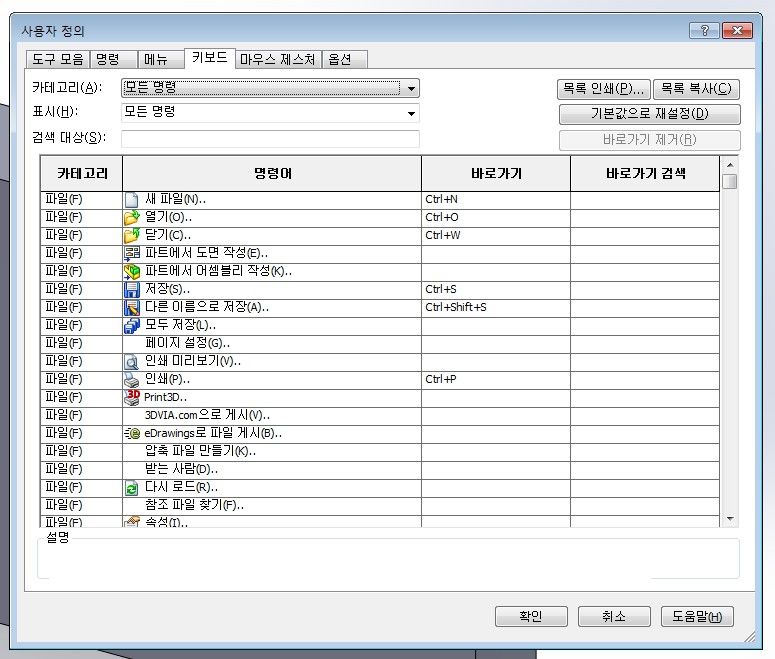The image size is (775, 659).
Task: Click the 바로가기 검색 column header
Action: 645,174
